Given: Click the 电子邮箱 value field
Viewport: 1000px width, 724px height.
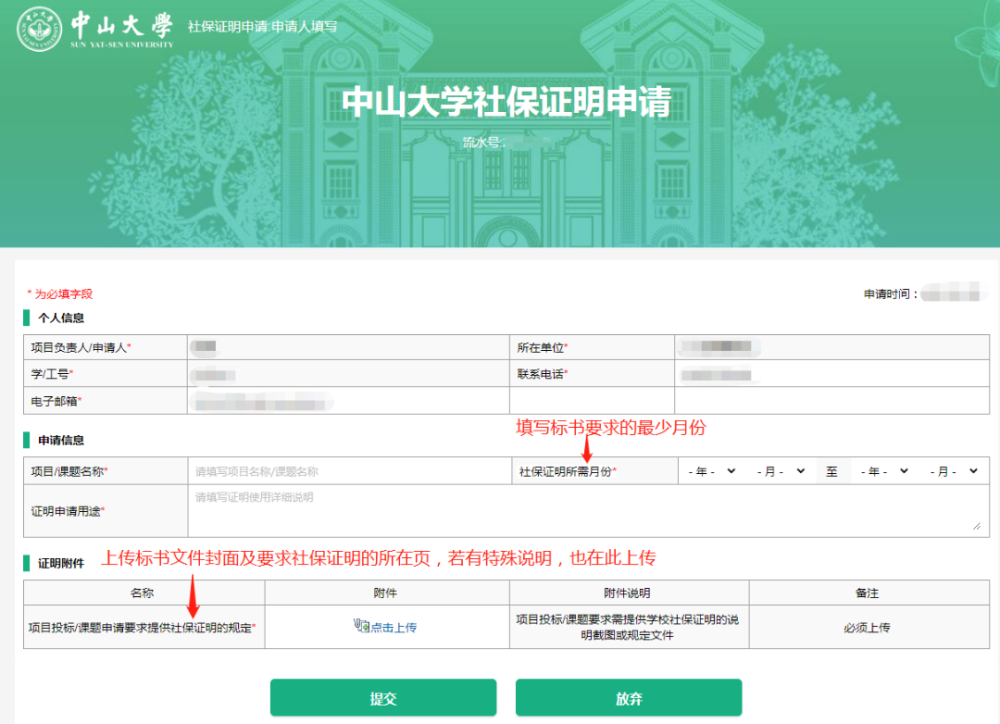Looking at the screenshot, I should [348, 401].
